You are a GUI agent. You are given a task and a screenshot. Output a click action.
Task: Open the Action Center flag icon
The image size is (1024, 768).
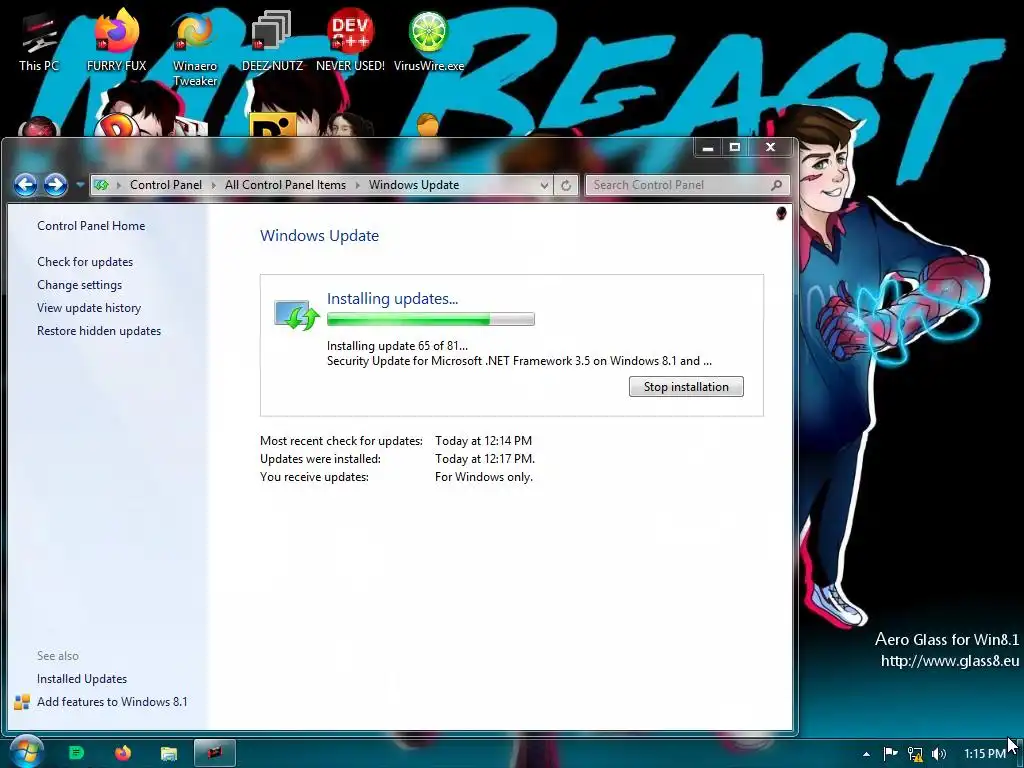890,754
